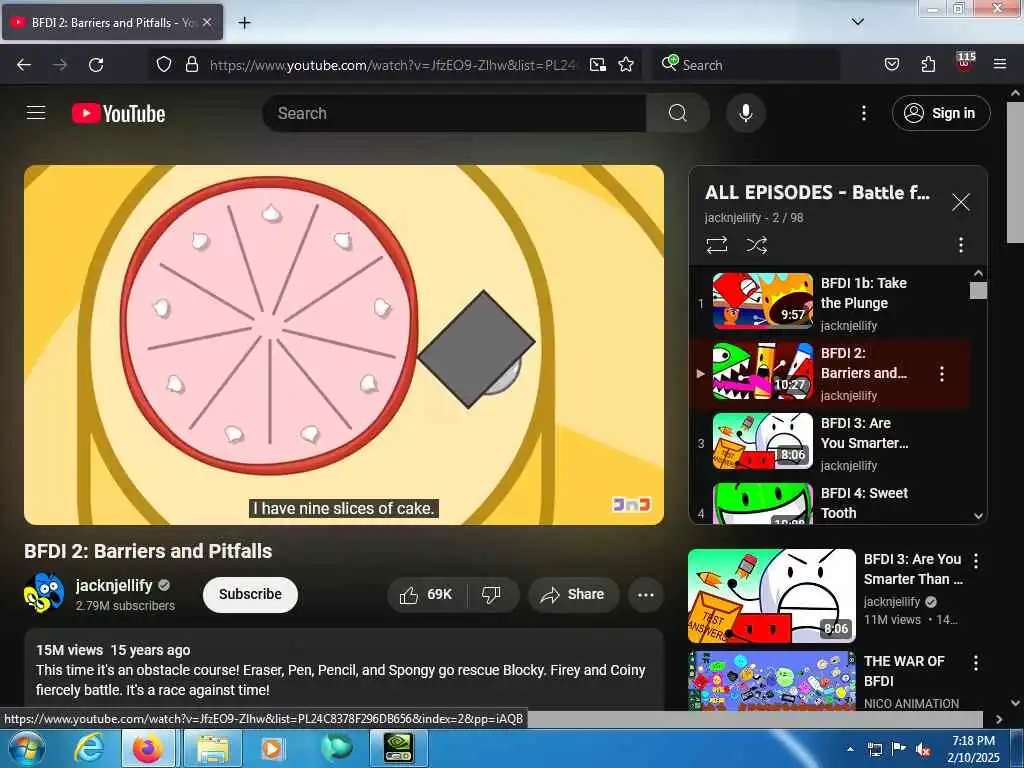Play BFDI 3: Are You Smarter in playlist

pos(829,443)
